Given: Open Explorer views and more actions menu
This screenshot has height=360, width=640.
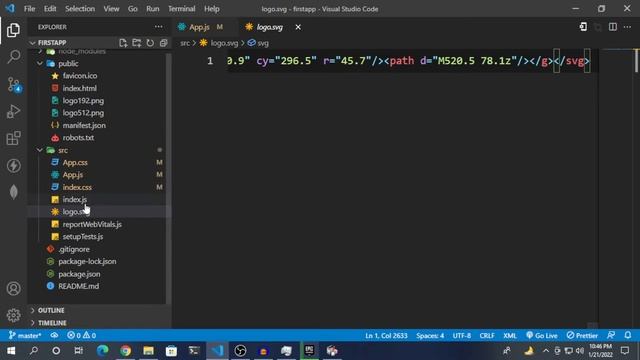Looking at the screenshot, I should (158, 27).
